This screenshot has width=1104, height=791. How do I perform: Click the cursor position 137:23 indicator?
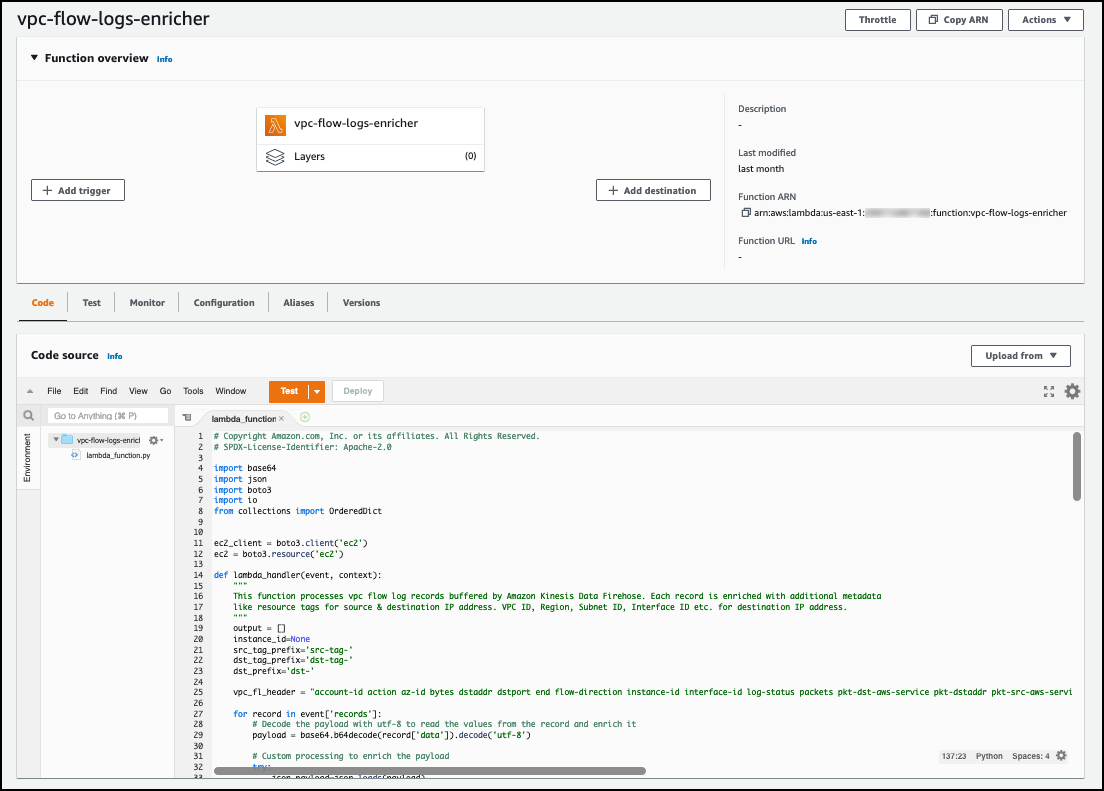coord(953,756)
